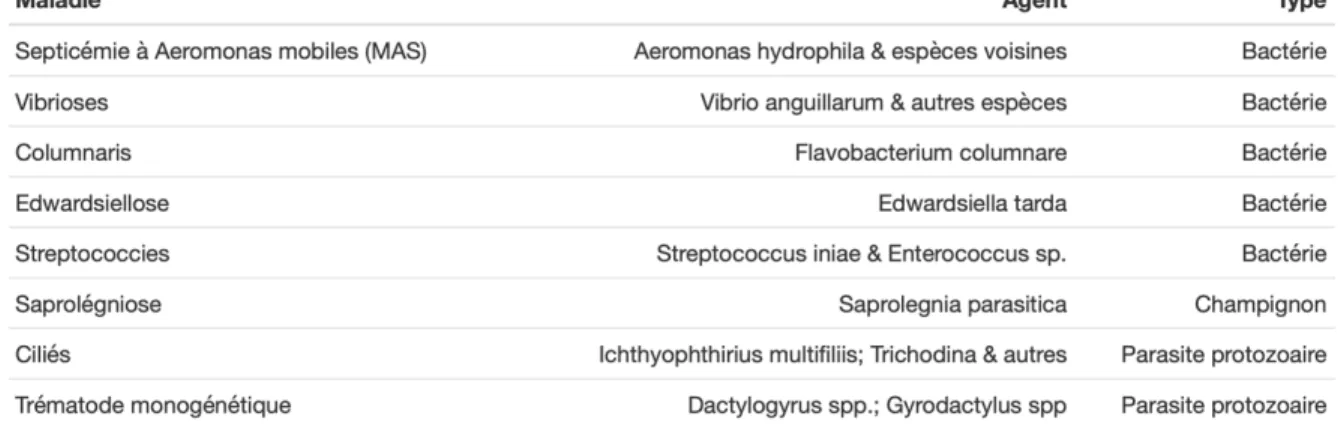Click the Columnaris disease cell
Viewport: 1338px width, 437px height.
point(59,154)
